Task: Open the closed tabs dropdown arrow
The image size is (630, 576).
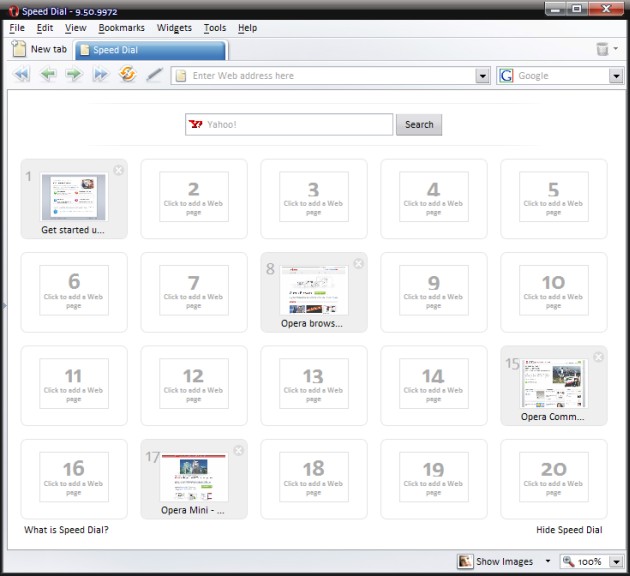Action: [x=616, y=49]
